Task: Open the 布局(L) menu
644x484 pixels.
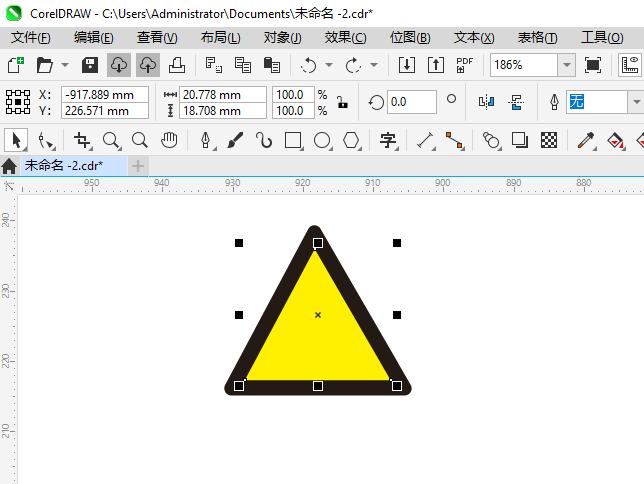Action: [221, 38]
